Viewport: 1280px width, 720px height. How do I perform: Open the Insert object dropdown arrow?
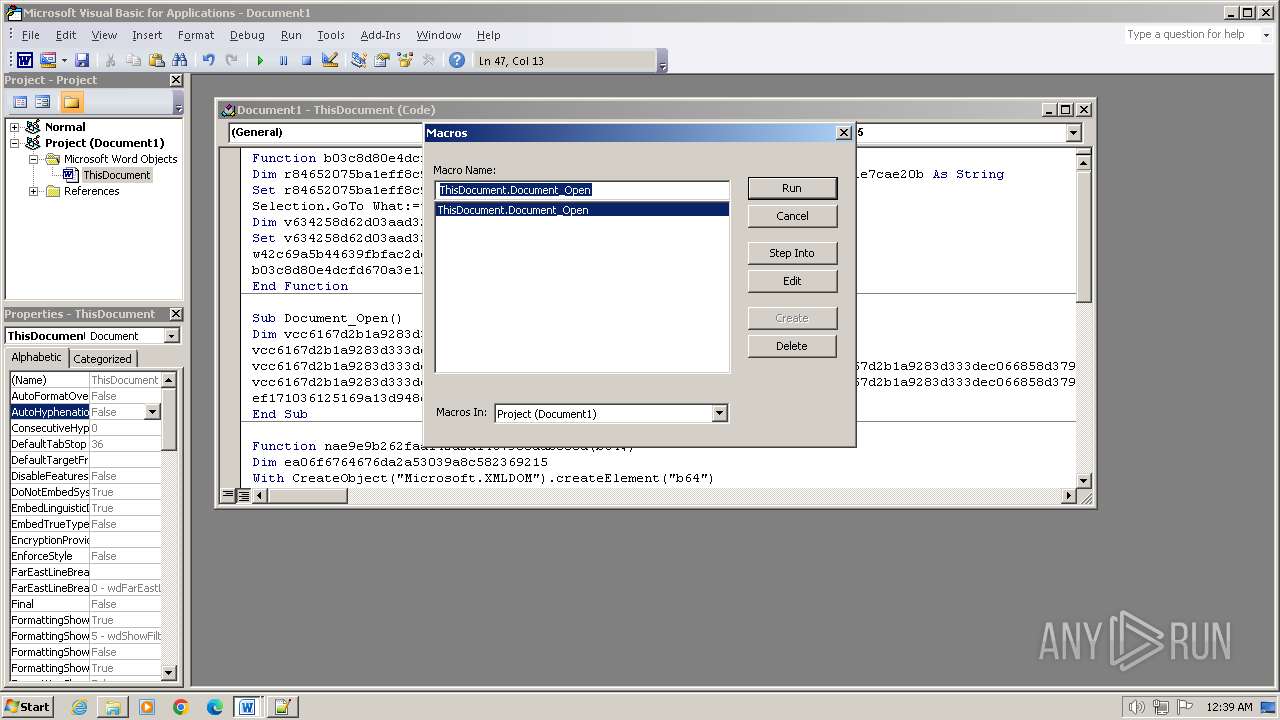click(64, 61)
